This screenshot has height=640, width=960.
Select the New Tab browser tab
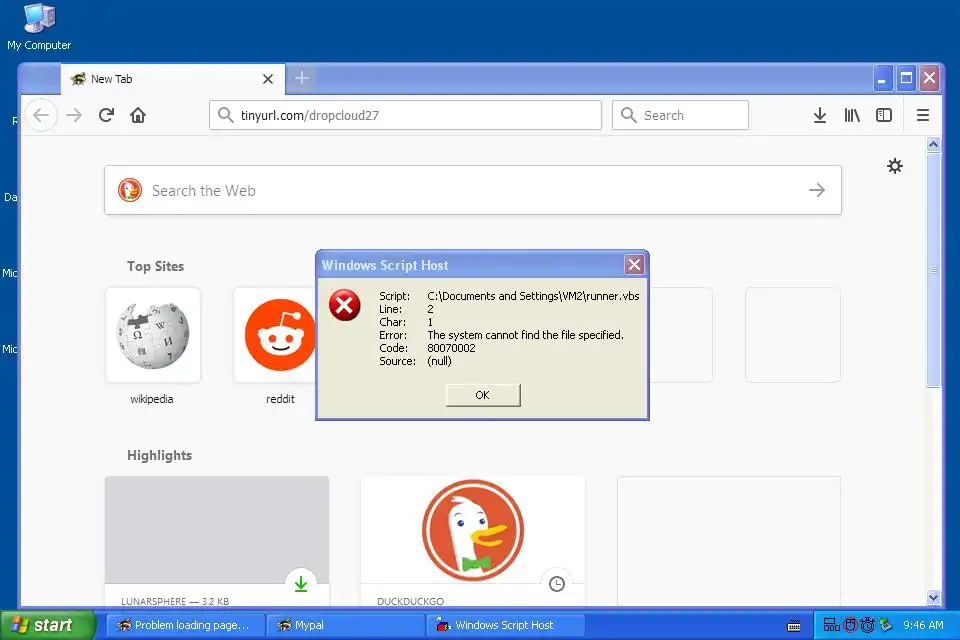click(x=173, y=79)
